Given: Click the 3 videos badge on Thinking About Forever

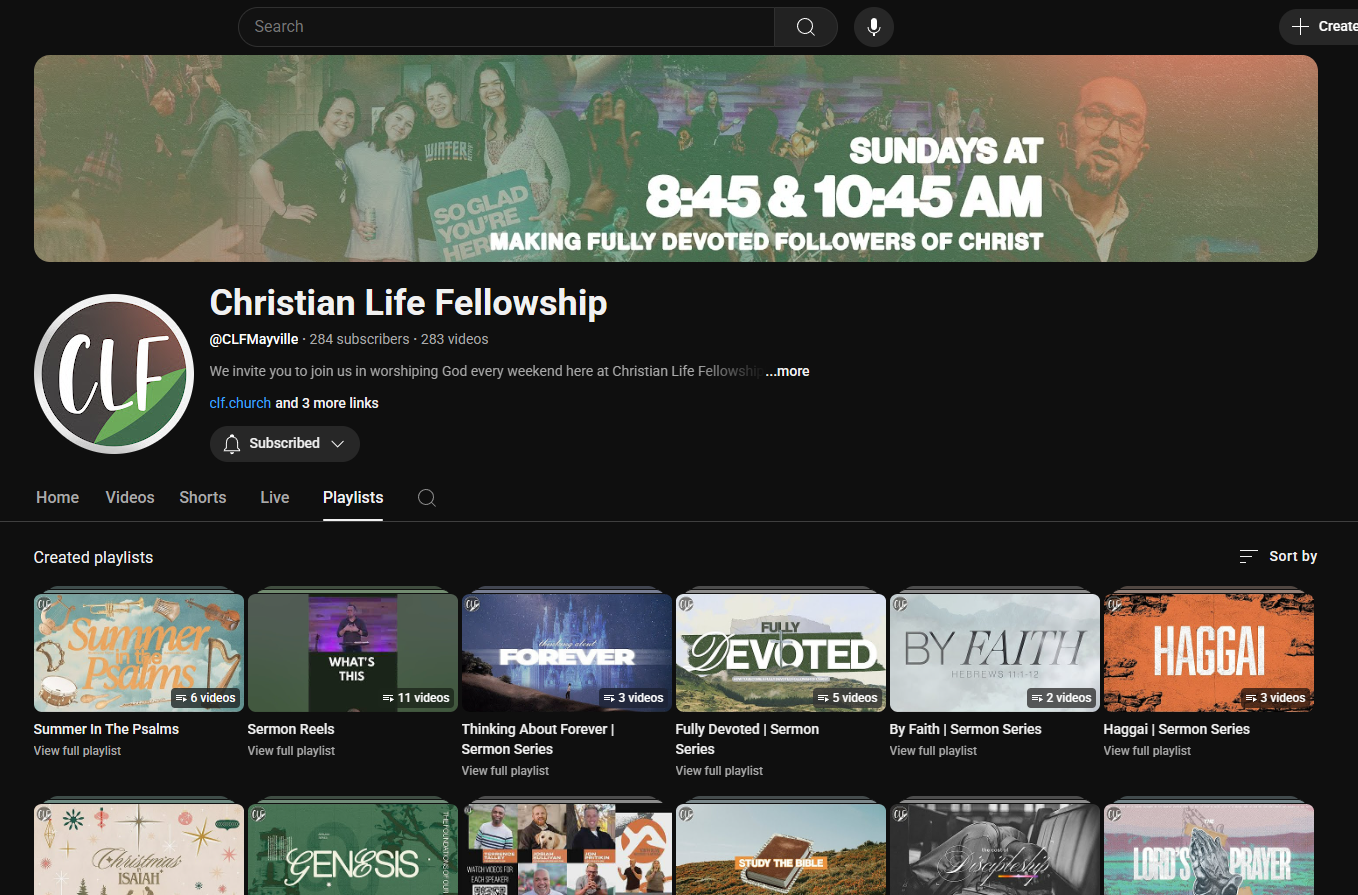Looking at the screenshot, I should (x=633, y=697).
